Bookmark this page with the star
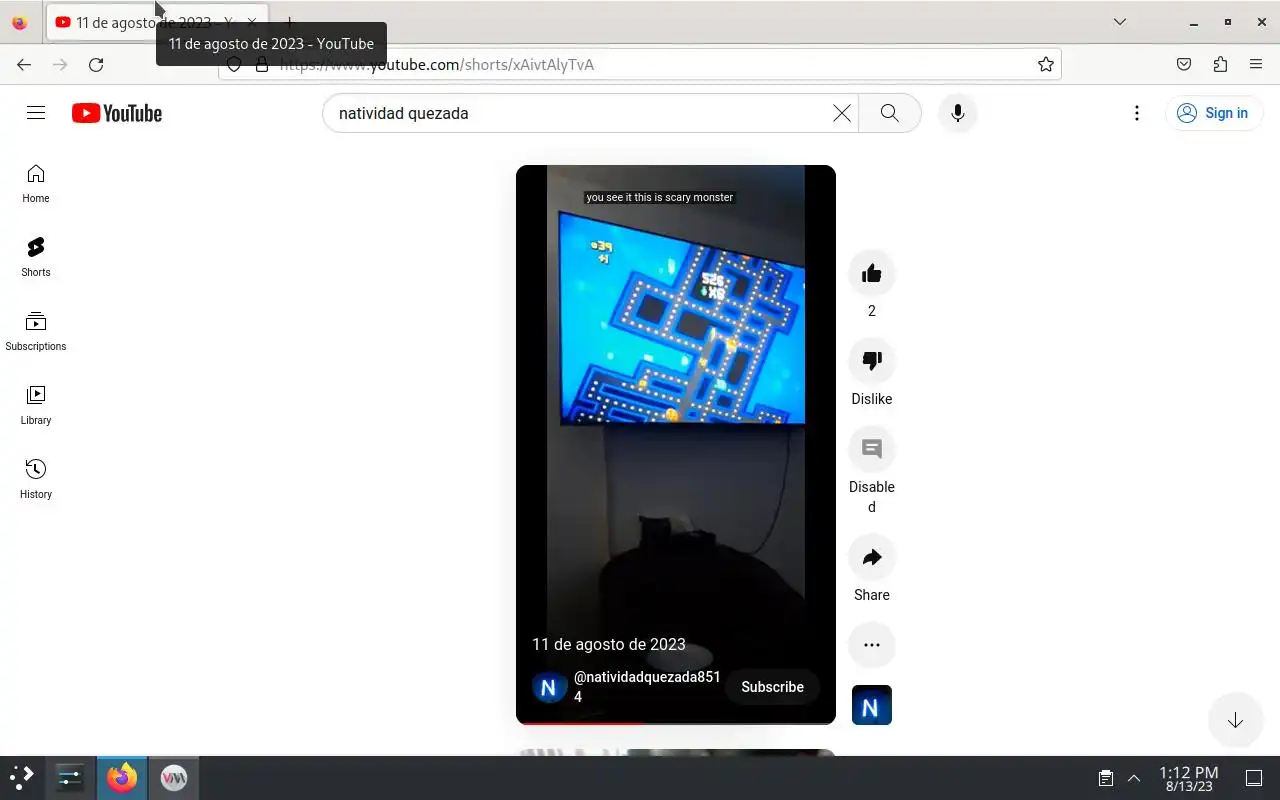 point(1046,65)
